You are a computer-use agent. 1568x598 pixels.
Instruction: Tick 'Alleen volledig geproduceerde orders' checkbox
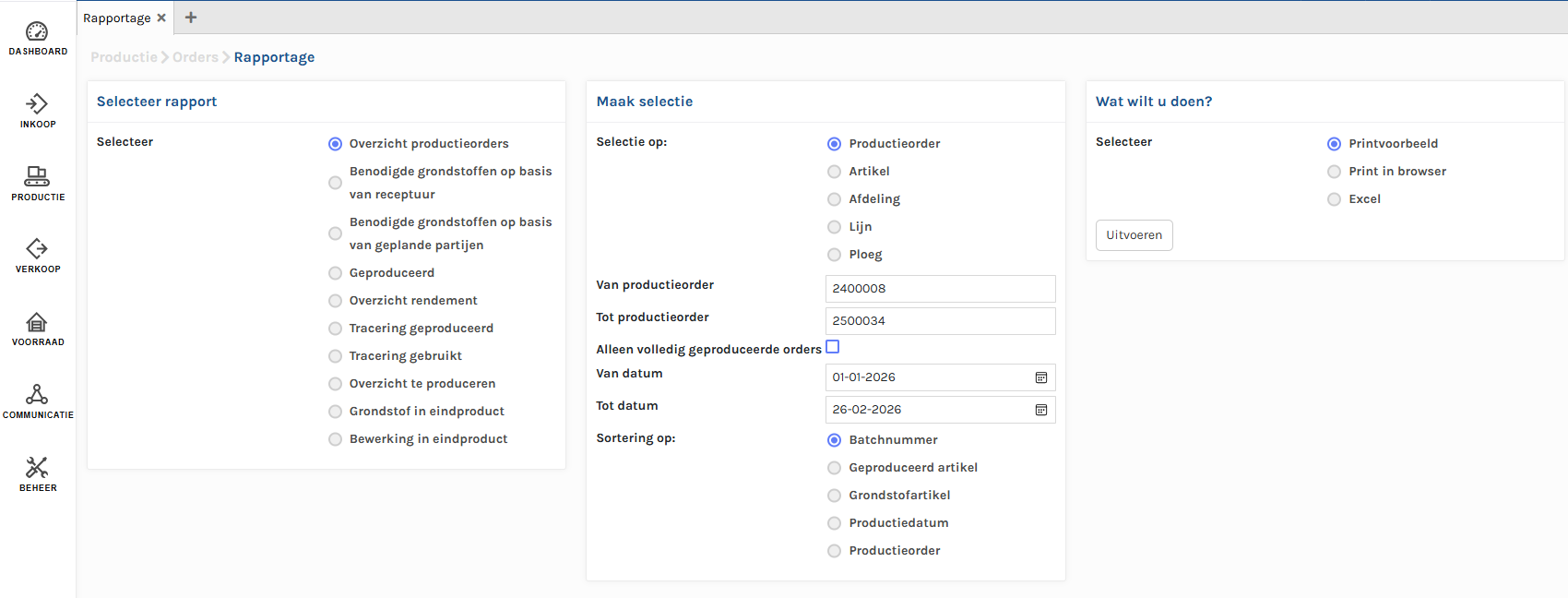point(833,347)
